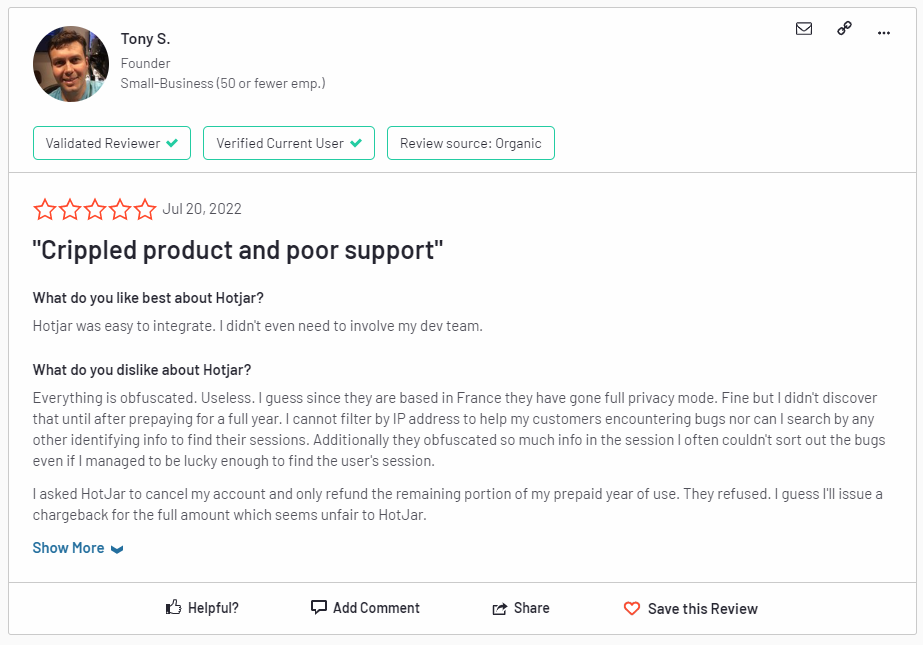Click the Save this Review text
The height and width of the screenshot is (645, 923).
pos(702,608)
